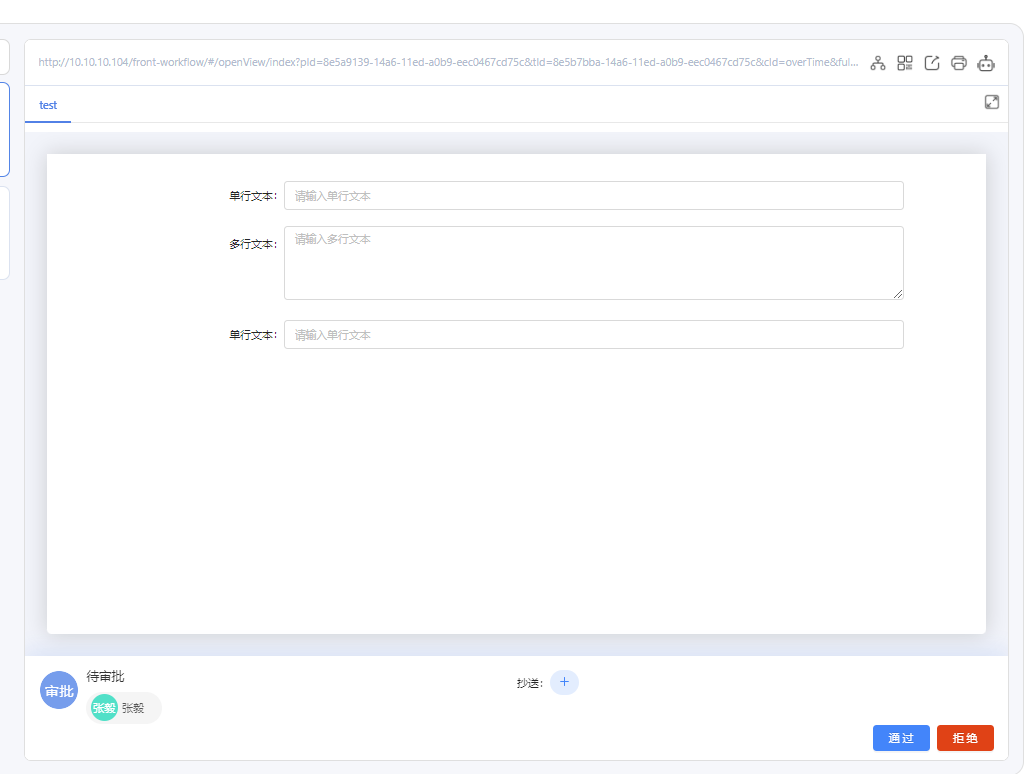Click the workflow URL at the top
Screen dimensions: 1035x774
pyautogui.click(x=447, y=62)
